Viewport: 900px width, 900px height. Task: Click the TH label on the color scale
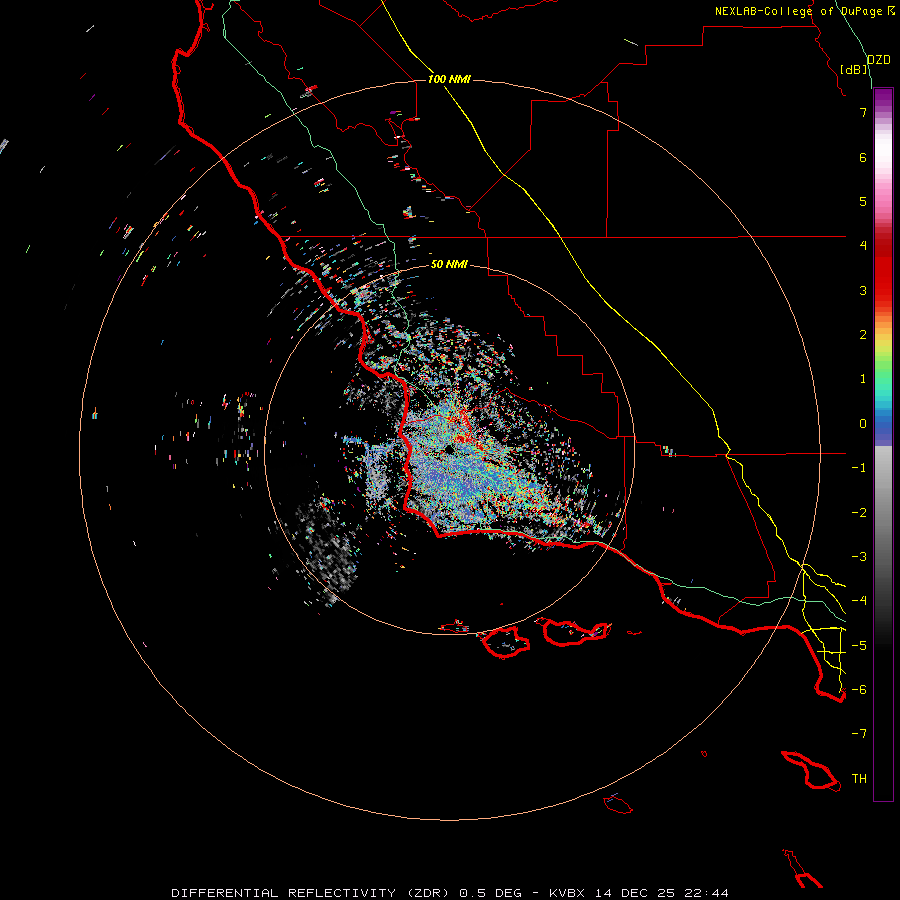click(859, 778)
